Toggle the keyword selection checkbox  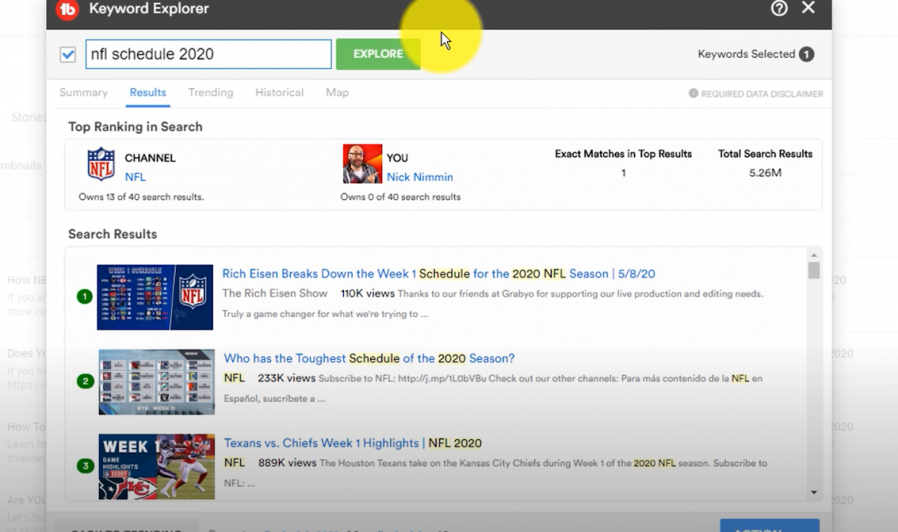68,54
